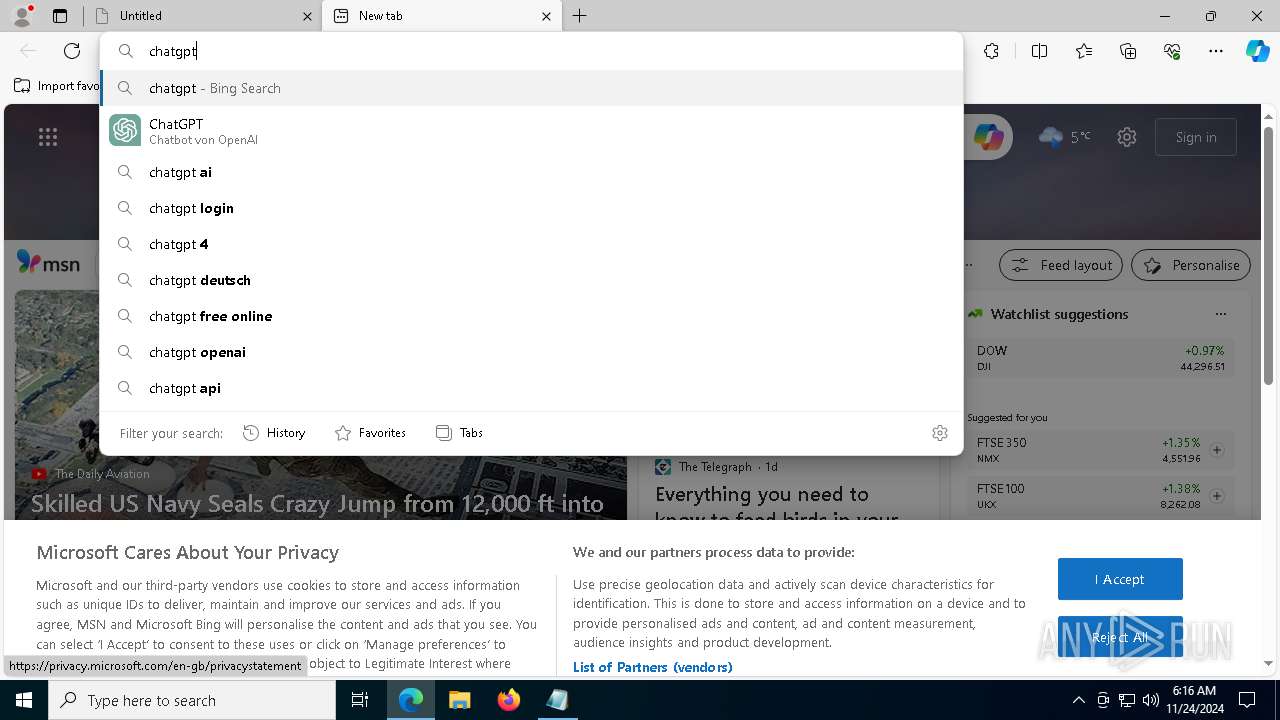
Task: Click the Copilot logo on MSN page
Action: click(x=988, y=137)
